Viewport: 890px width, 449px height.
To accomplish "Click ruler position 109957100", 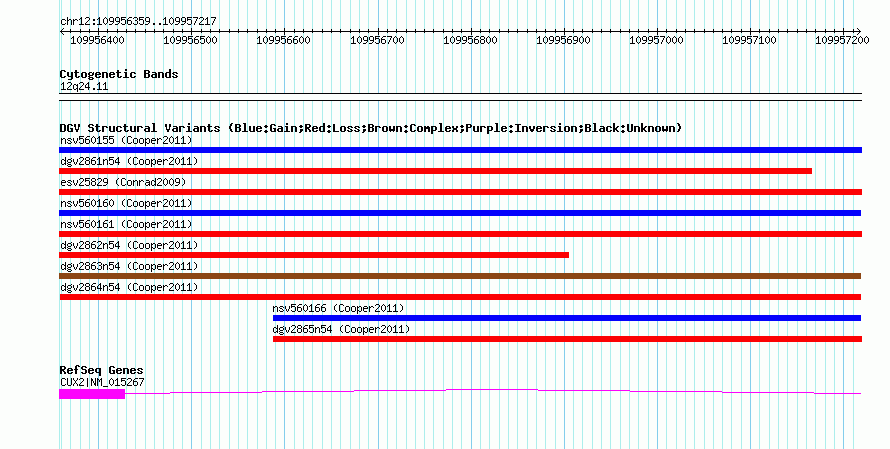I will [750, 40].
